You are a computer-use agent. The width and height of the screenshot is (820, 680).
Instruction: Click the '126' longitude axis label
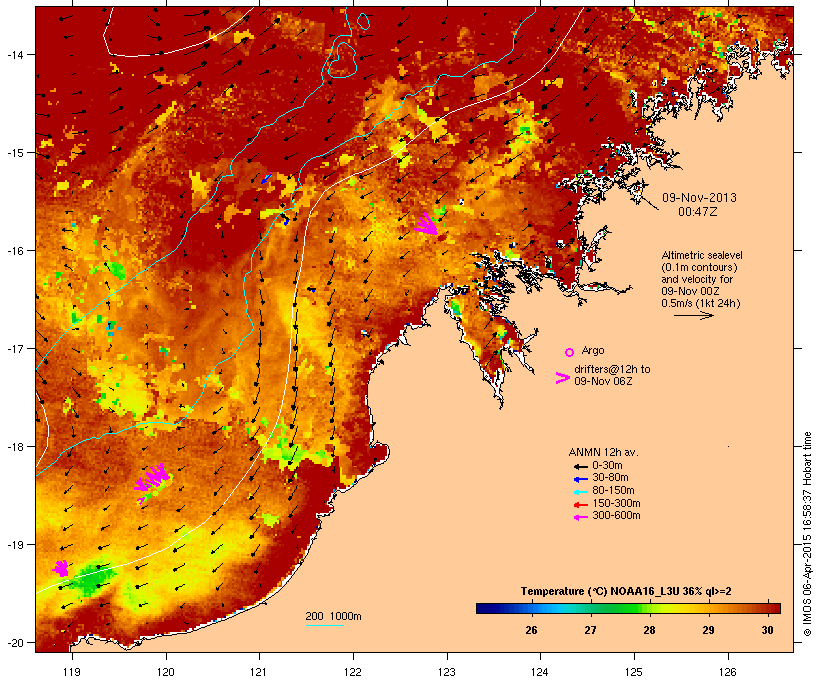tap(727, 672)
